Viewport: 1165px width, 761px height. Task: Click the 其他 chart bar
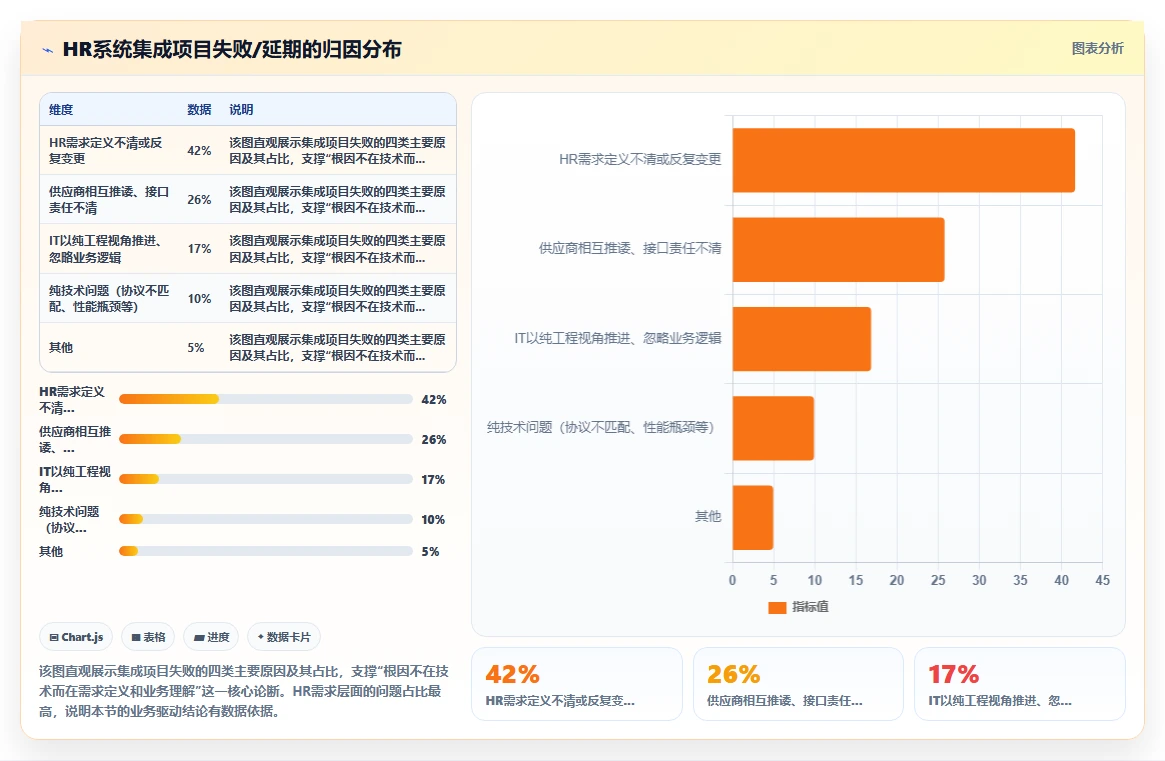tap(753, 517)
